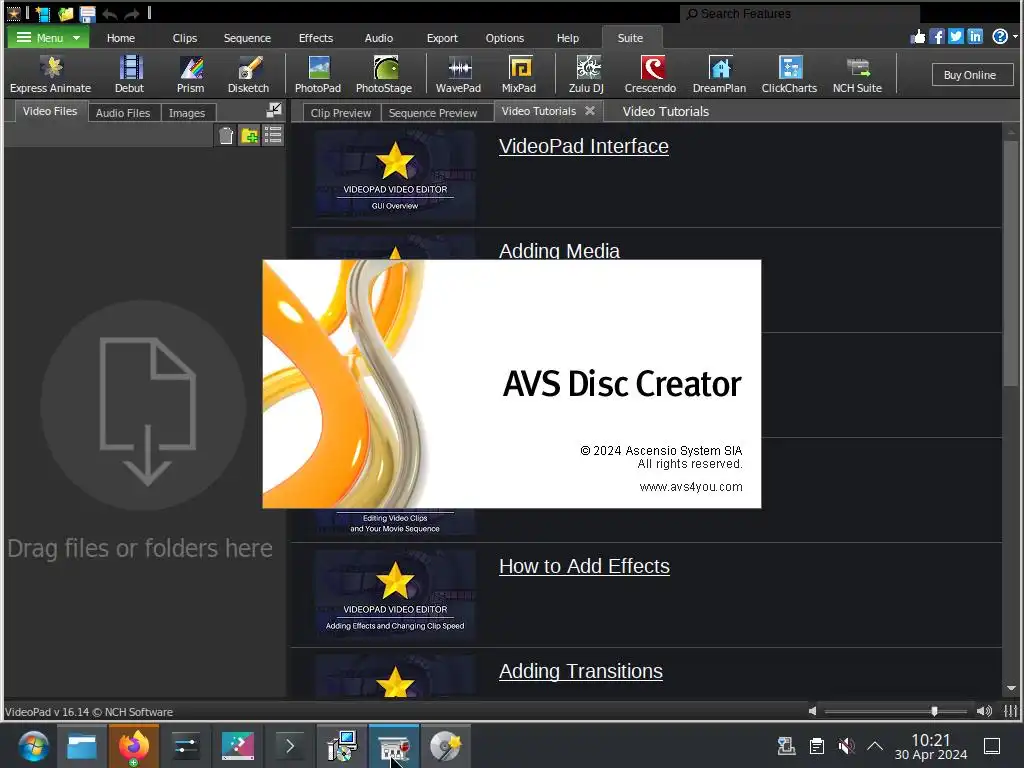The width and height of the screenshot is (1024, 768).
Task: Open the Sequence ribbon tab
Action: pyautogui.click(x=247, y=38)
